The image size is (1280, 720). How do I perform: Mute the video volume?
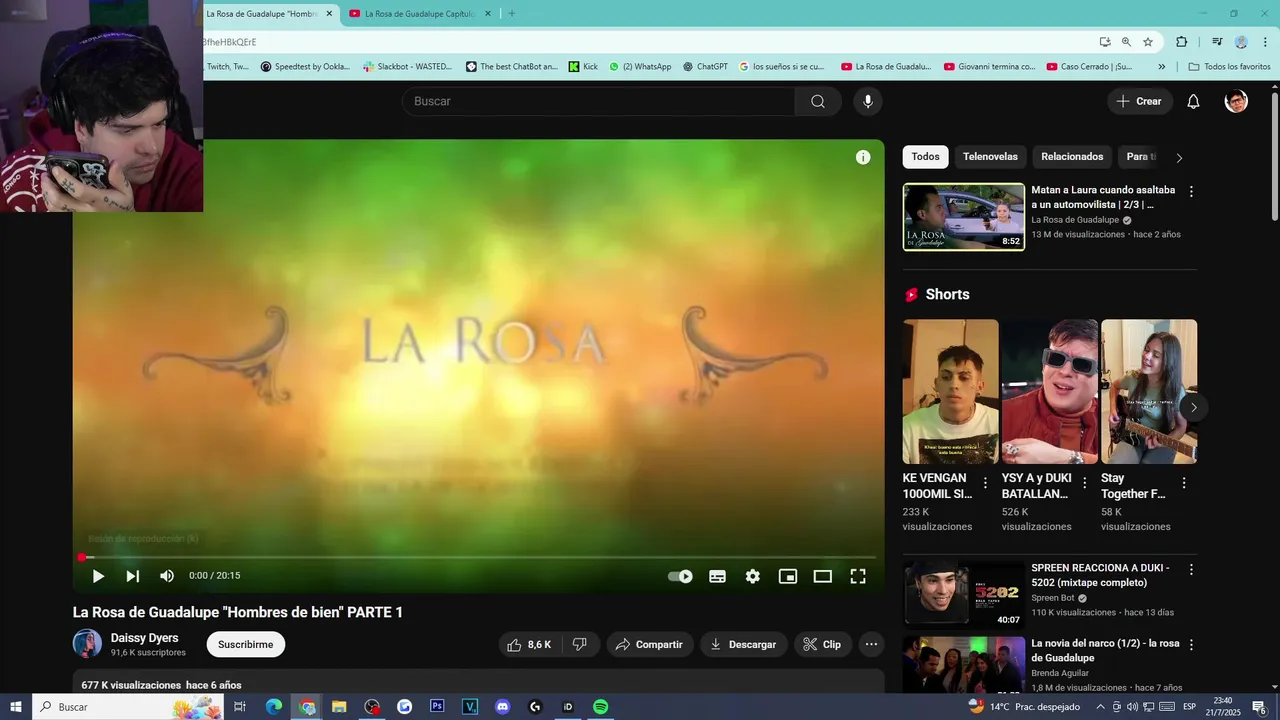(167, 576)
